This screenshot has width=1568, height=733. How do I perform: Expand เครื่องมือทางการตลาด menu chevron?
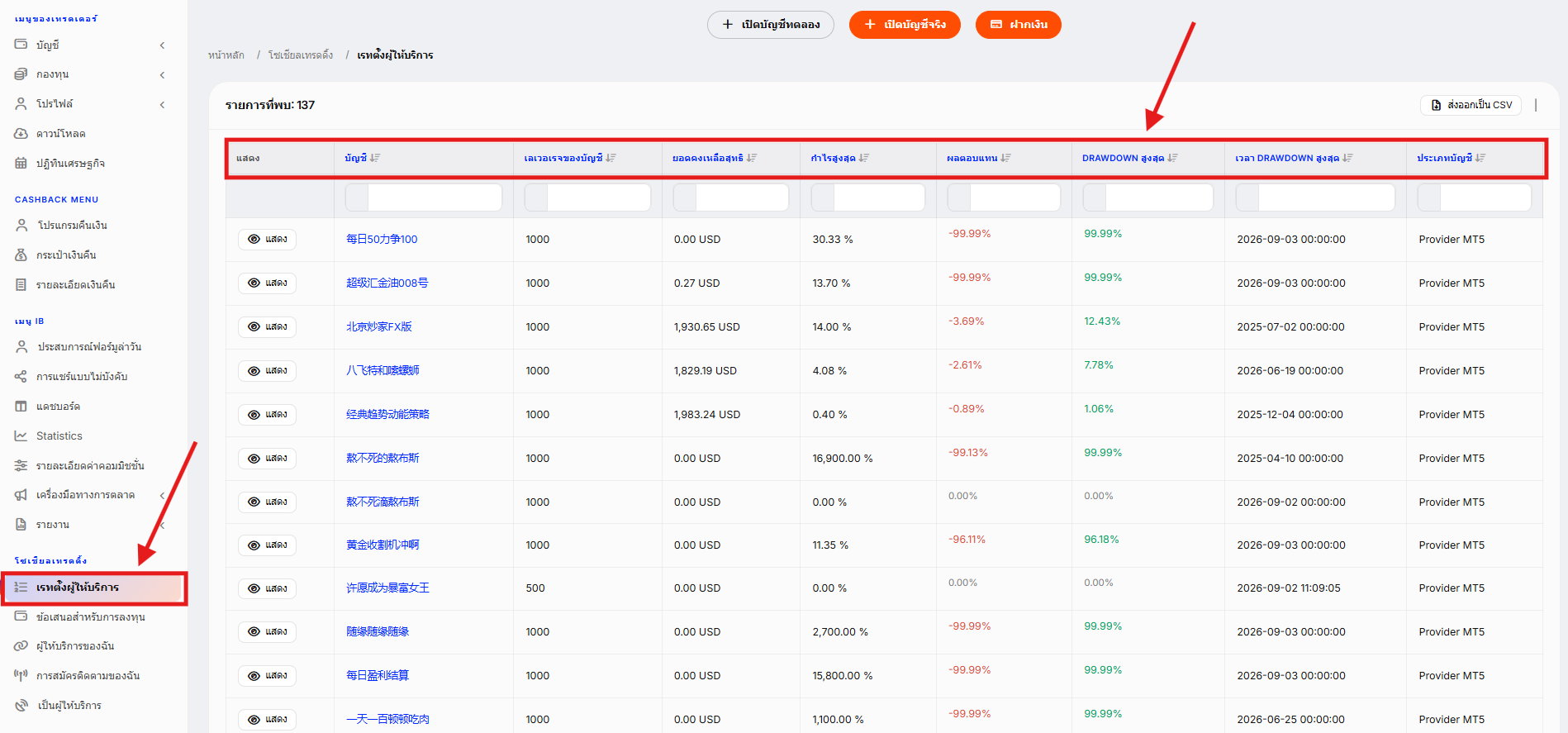point(162,496)
